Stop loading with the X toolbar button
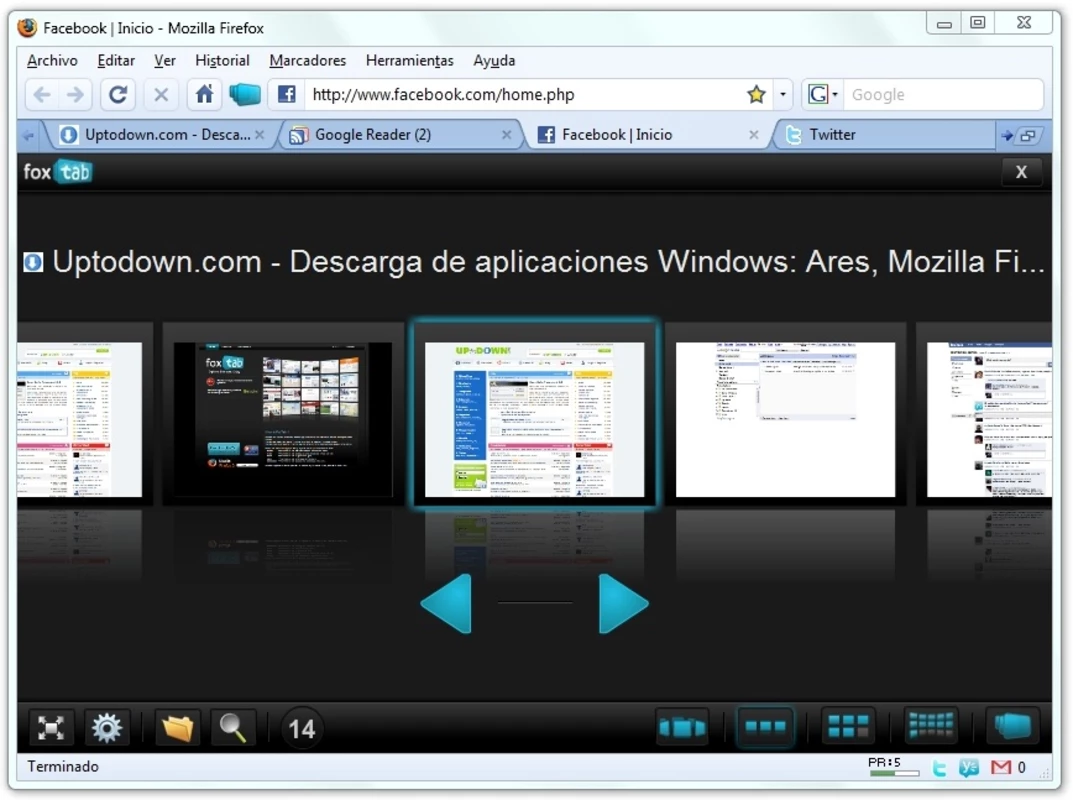This screenshot has width=1073, height=800. pos(161,94)
